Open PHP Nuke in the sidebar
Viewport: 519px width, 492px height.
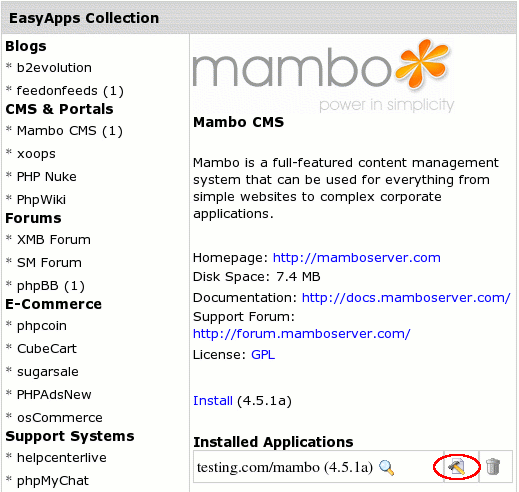coord(47,177)
